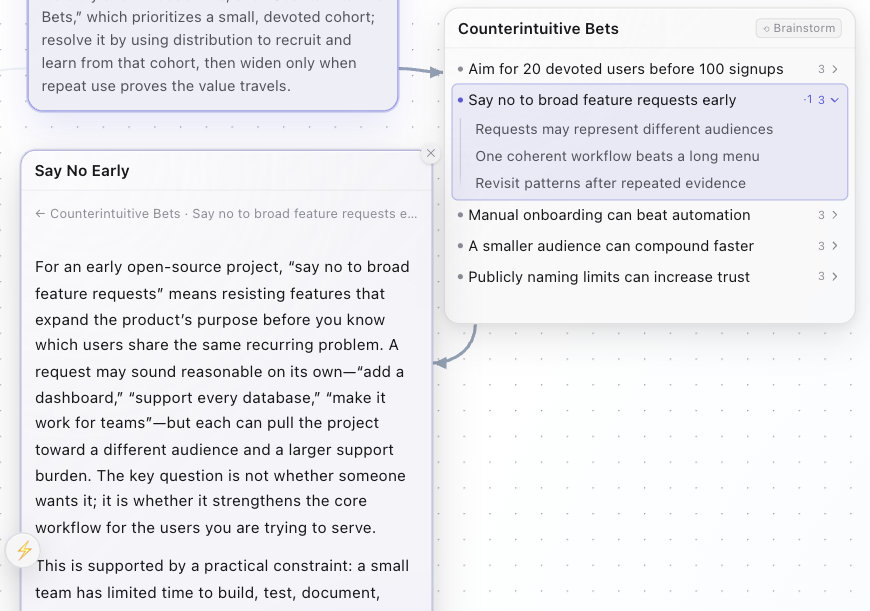Click the bullet dot beside Manual onboarding item
Screen dimensions: 870x611
click(x=461, y=215)
